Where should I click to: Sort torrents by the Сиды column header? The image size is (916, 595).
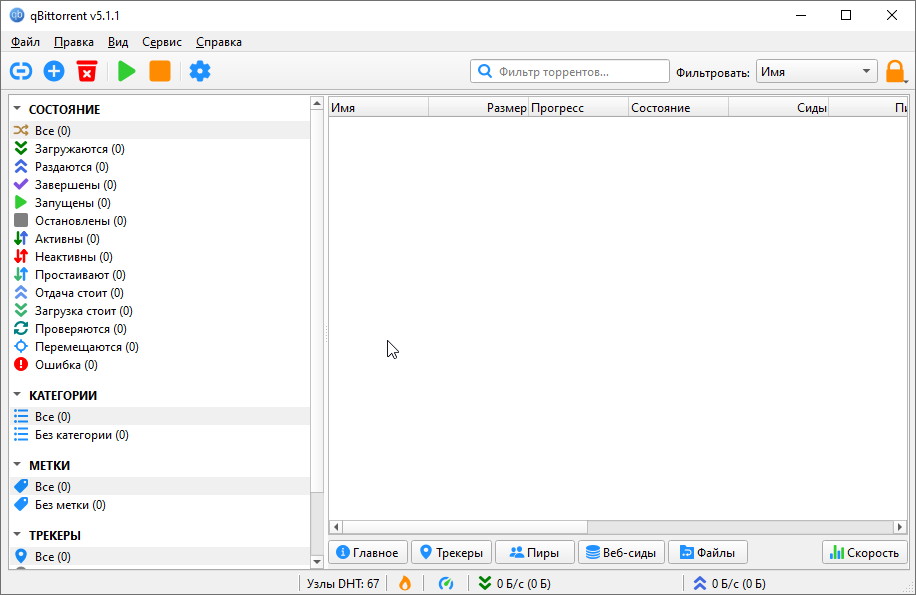tap(778, 107)
